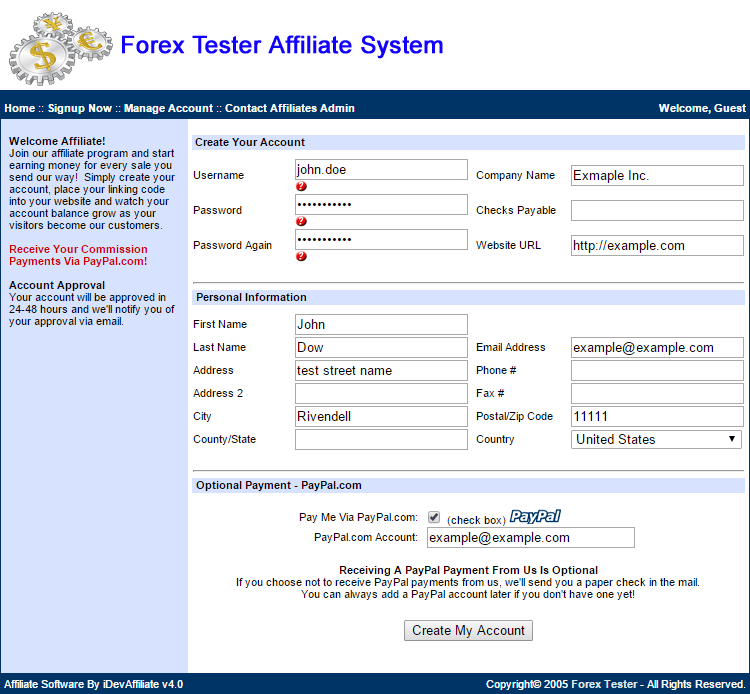Toggle the Pay Me Via PayPal checkbox
750x694 pixels.
coord(434,517)
